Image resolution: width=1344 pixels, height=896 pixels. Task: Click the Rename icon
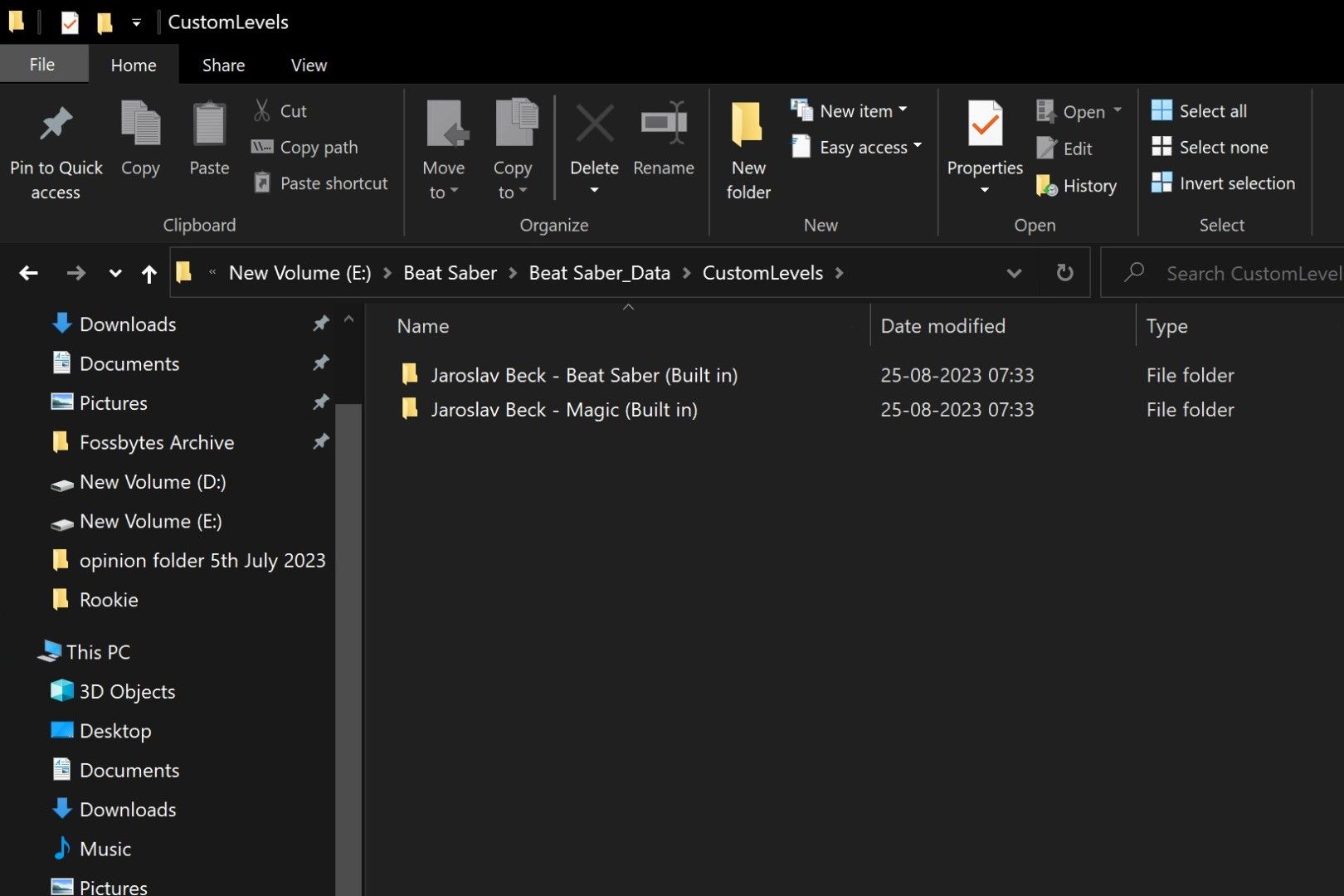click(x=664, y=124)
